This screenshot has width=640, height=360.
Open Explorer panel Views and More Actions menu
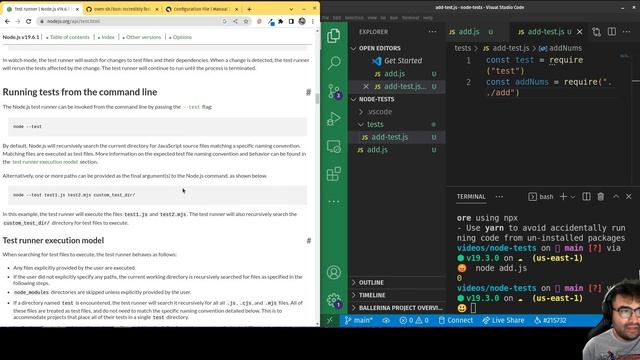[432, 31]
